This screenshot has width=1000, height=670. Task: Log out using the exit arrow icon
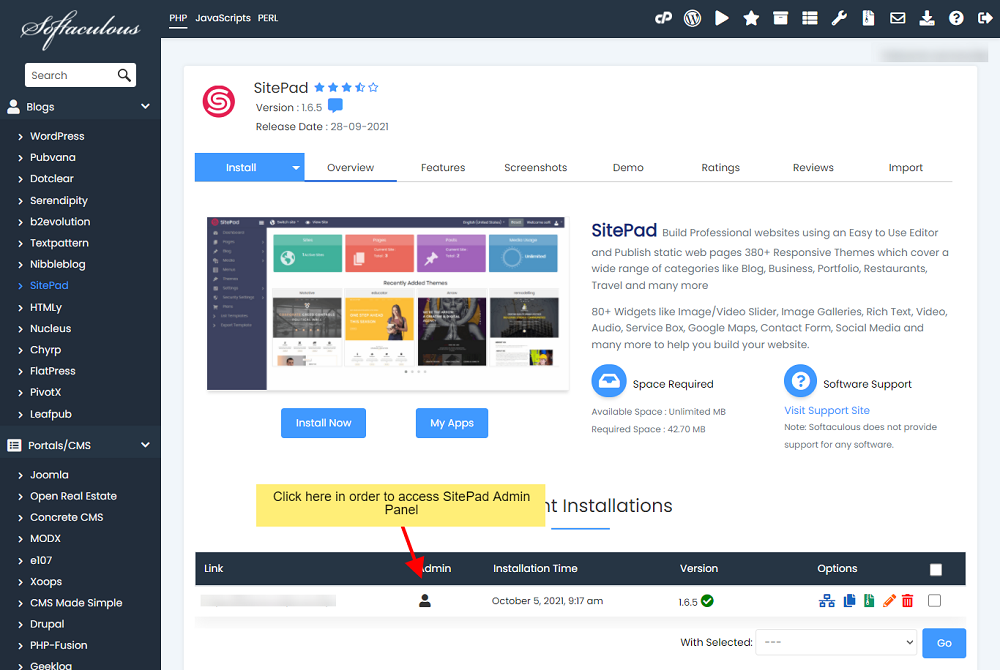[x=985, y=18]
